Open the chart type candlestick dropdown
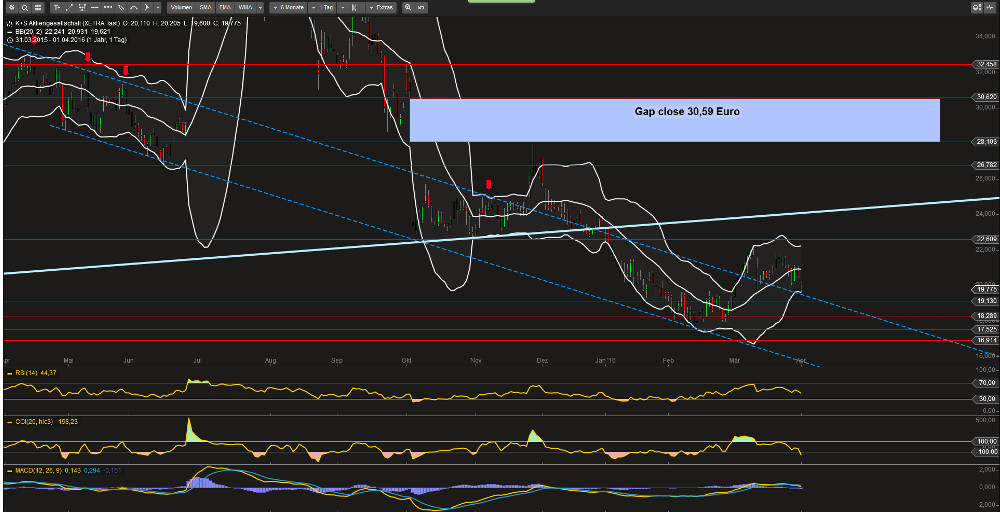Image resolution: width=1000 pixels, height=512 pixels. 351,8
